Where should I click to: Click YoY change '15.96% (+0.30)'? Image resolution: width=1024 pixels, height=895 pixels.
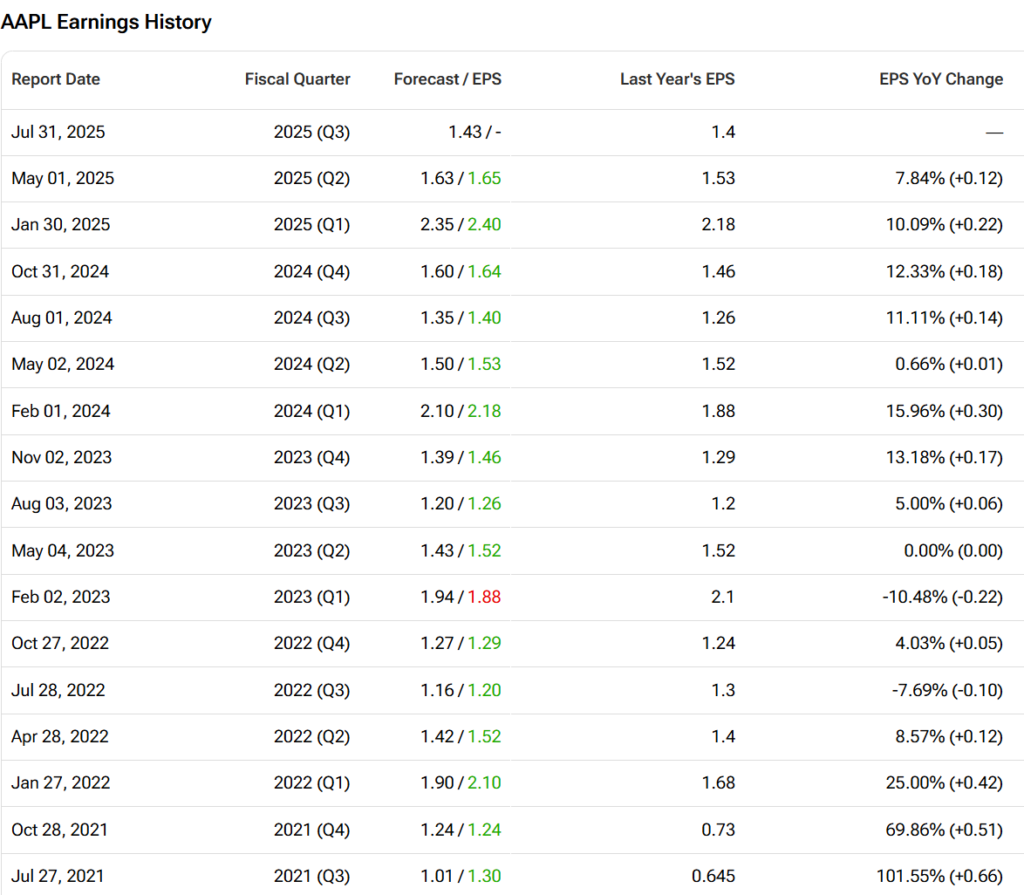pyautogui.click(x=944, y=411)
